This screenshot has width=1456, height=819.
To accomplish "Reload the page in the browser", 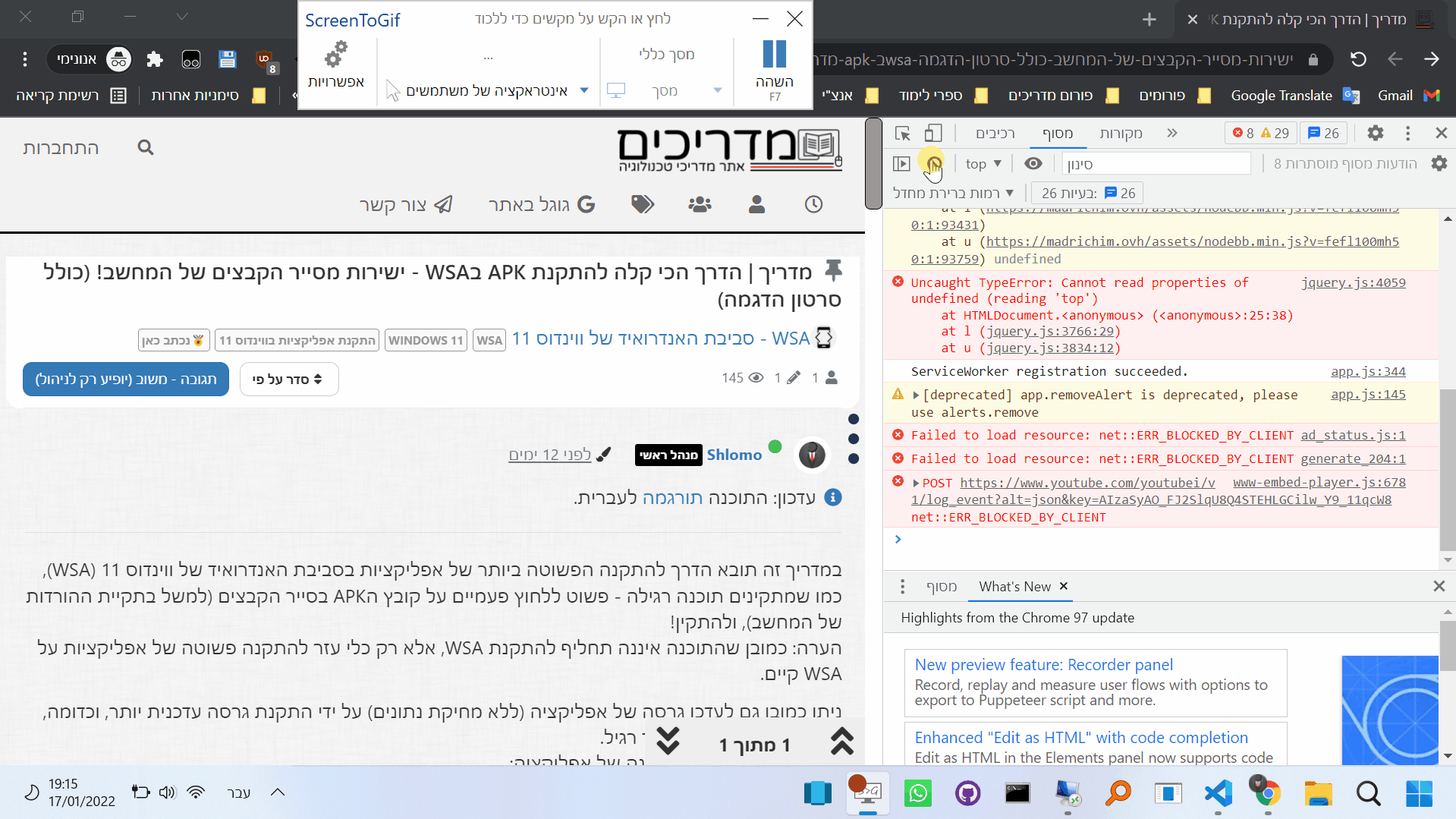I will 1358,59.
